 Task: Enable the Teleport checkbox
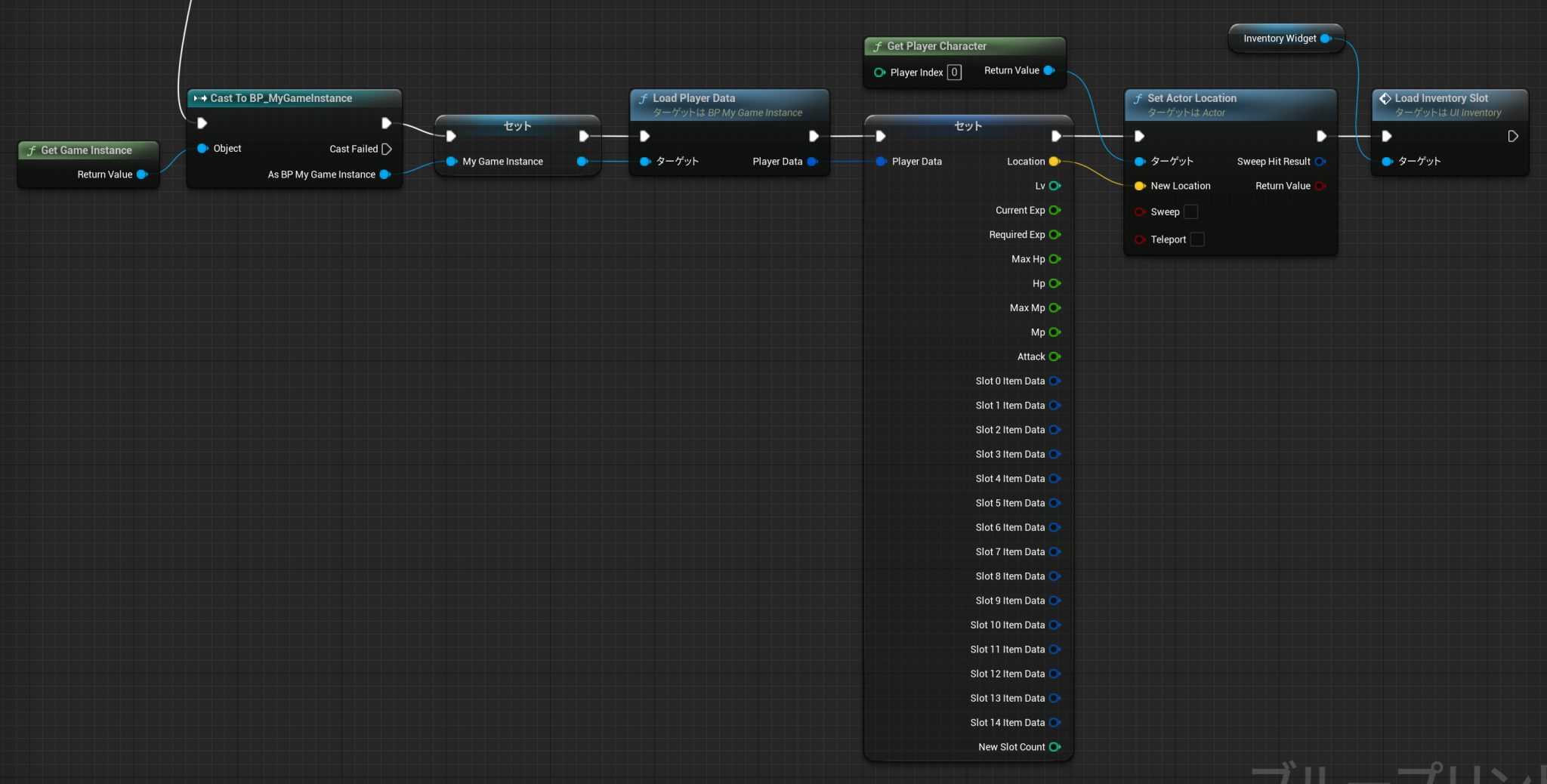[1197, 239]
